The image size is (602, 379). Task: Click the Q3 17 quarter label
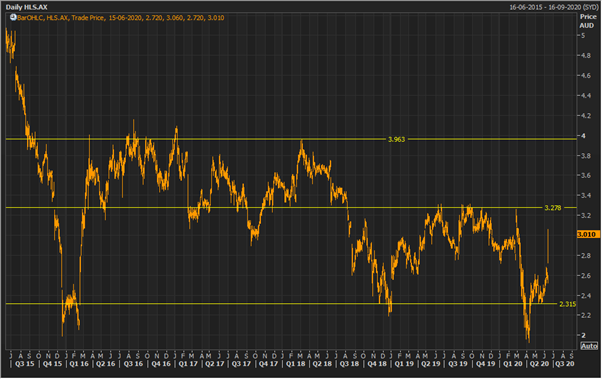click(241, 364)
